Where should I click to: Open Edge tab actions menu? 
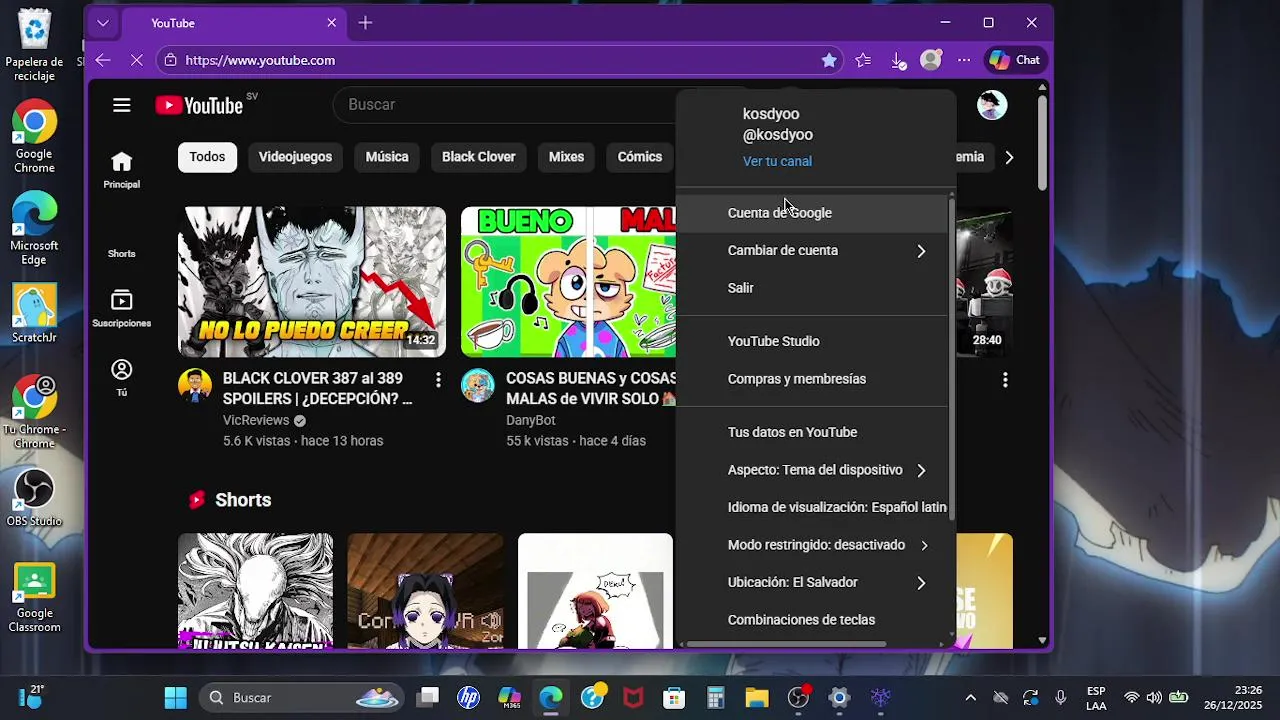point(103,23)
